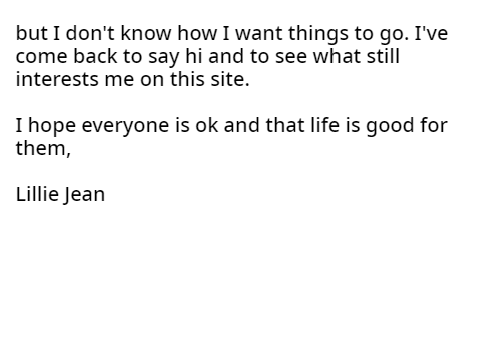Click on "I've" at end of first line

coord(431,33)
